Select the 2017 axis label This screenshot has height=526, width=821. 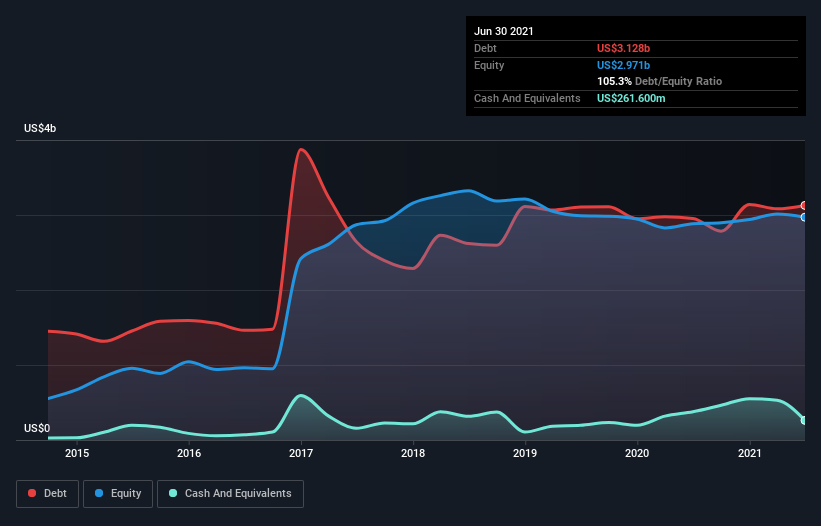301,453
